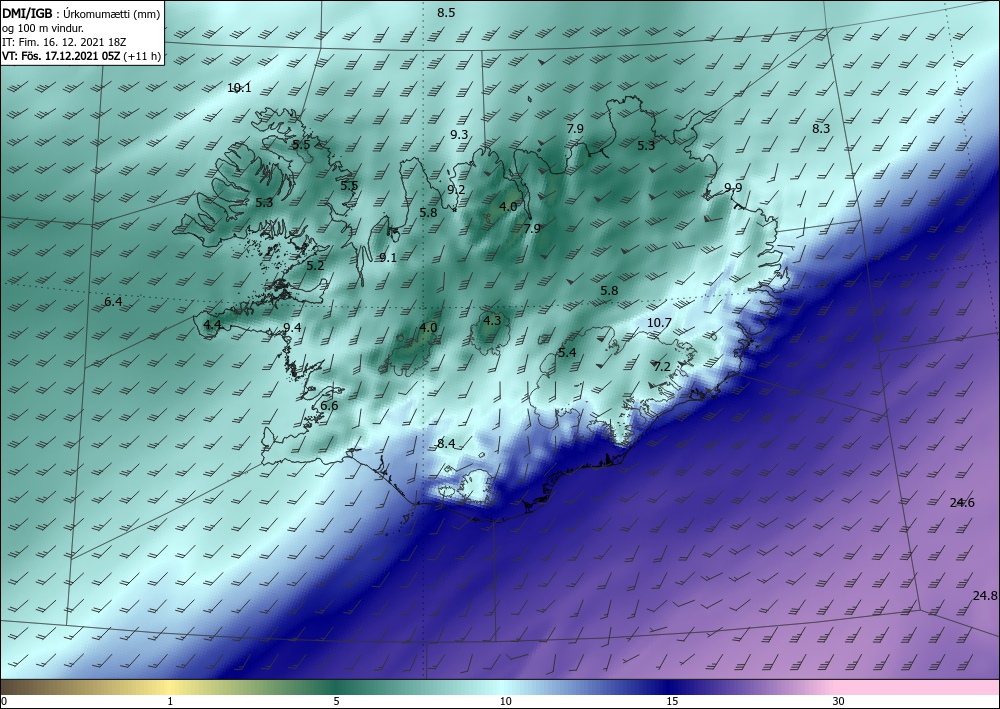Click the 9.9 value label

[x=733, y=187]
